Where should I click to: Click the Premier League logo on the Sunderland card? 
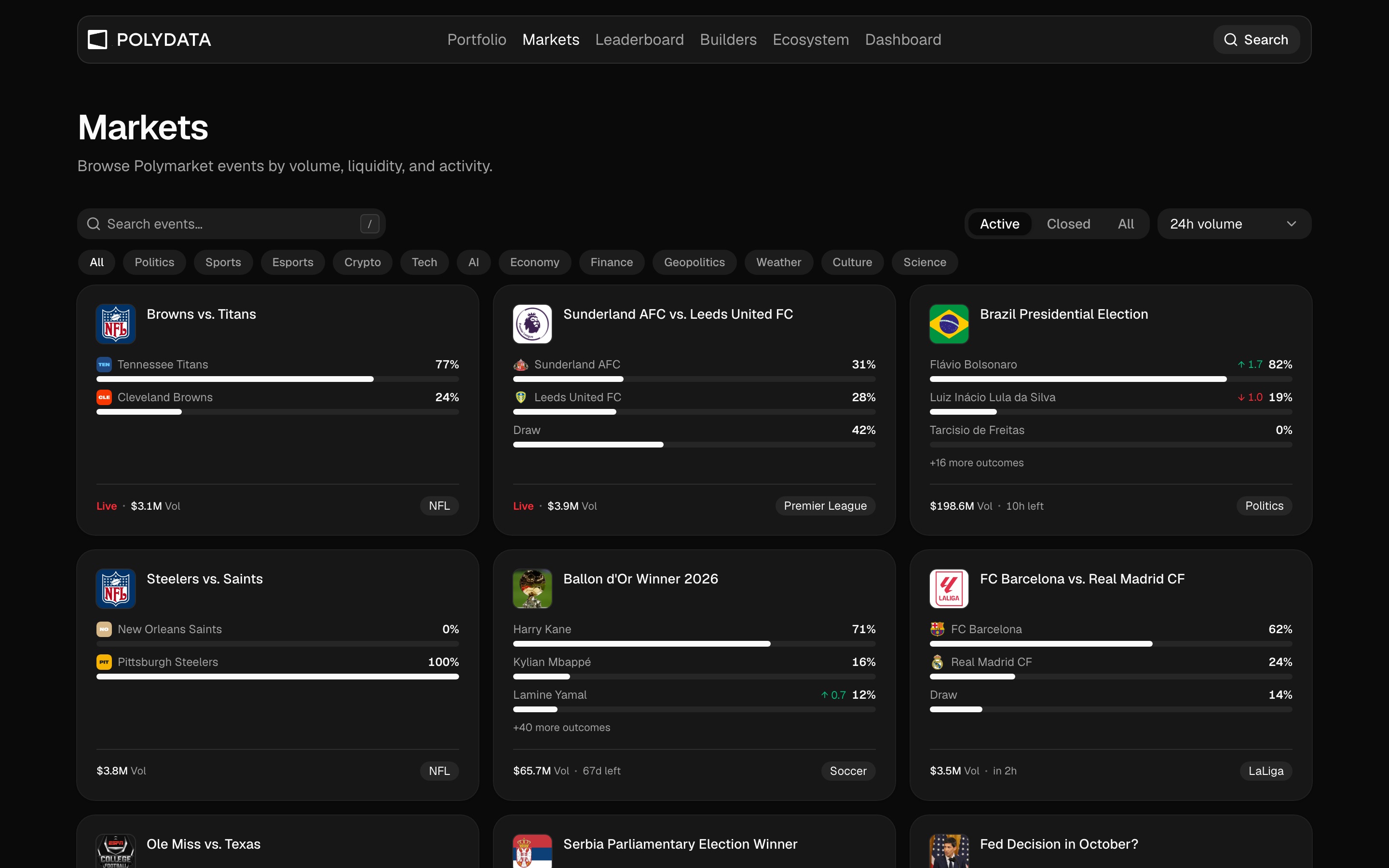tap(532, 324)
